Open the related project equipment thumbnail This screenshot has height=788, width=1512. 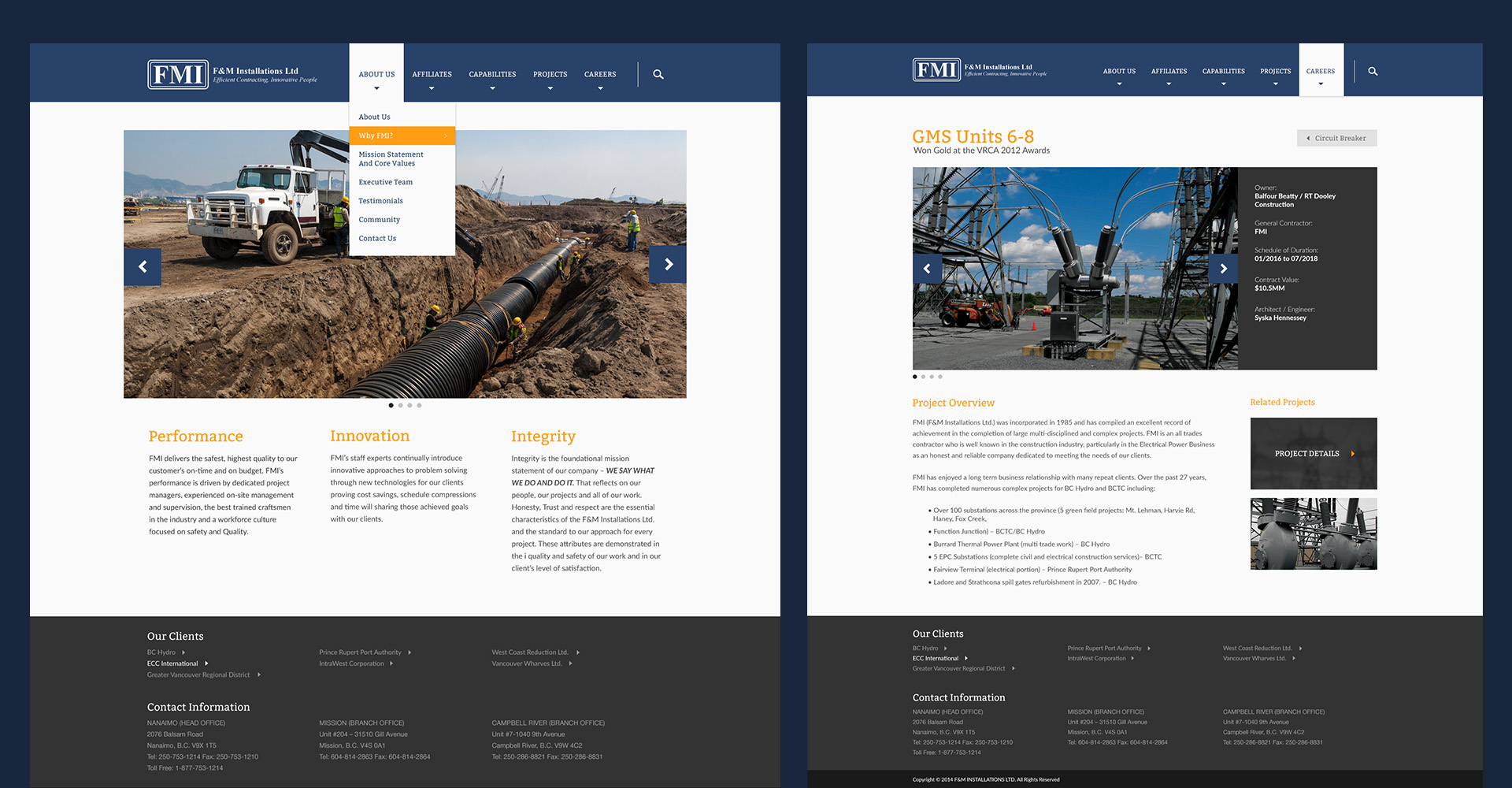coord(1314,533)
